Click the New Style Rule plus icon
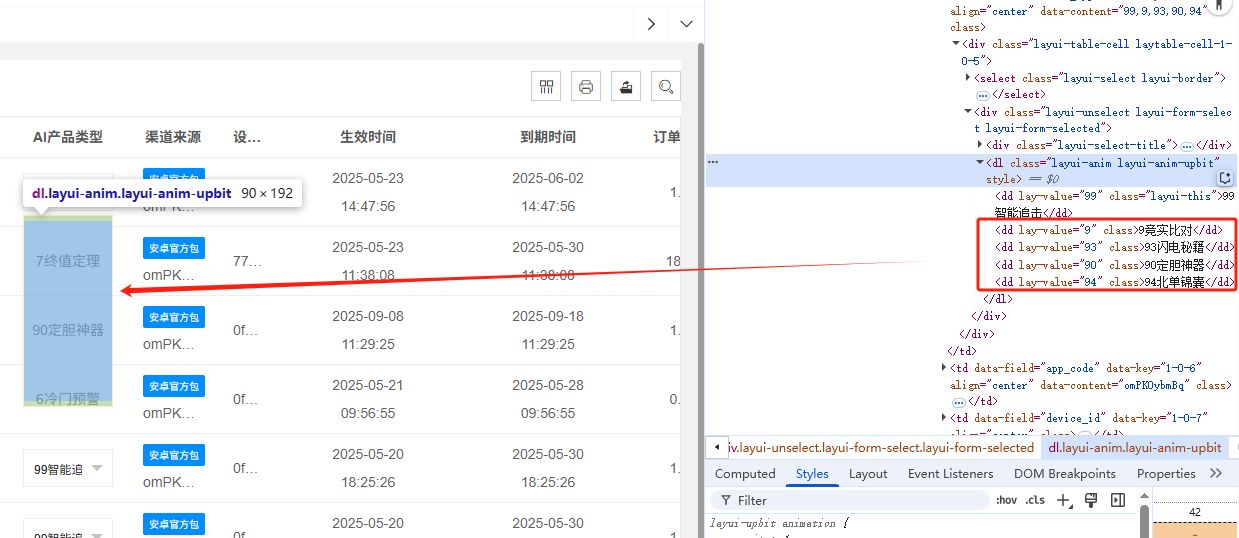 pyautogui.click(x=1064, y=500)
